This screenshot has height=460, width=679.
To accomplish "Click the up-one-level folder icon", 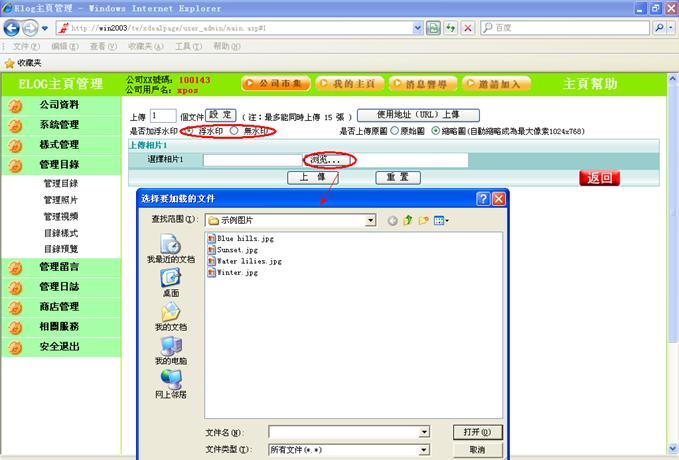I will click(x=408, y=220).
